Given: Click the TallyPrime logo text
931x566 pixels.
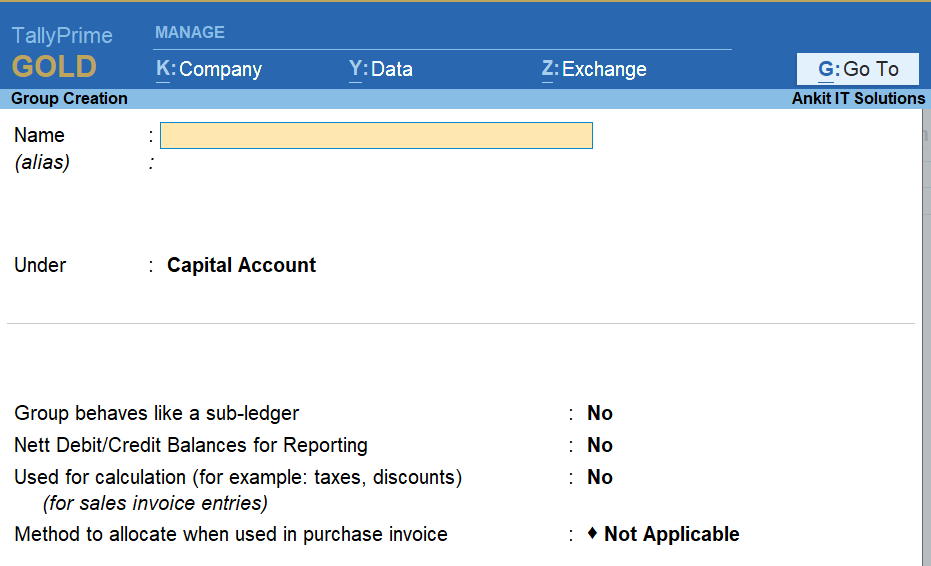Looking at the screenshot, I should [62, 36].
